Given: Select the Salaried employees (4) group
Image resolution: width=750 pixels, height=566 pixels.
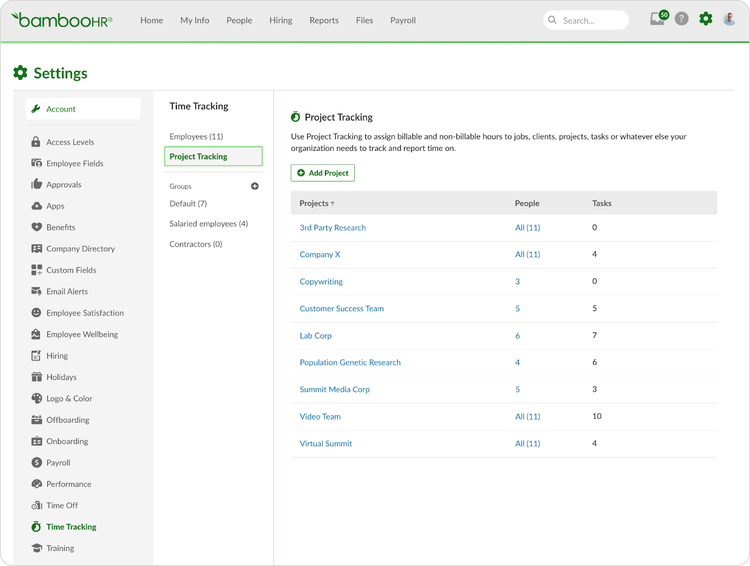Looking at the screenshot, I should tap(209, 223).
